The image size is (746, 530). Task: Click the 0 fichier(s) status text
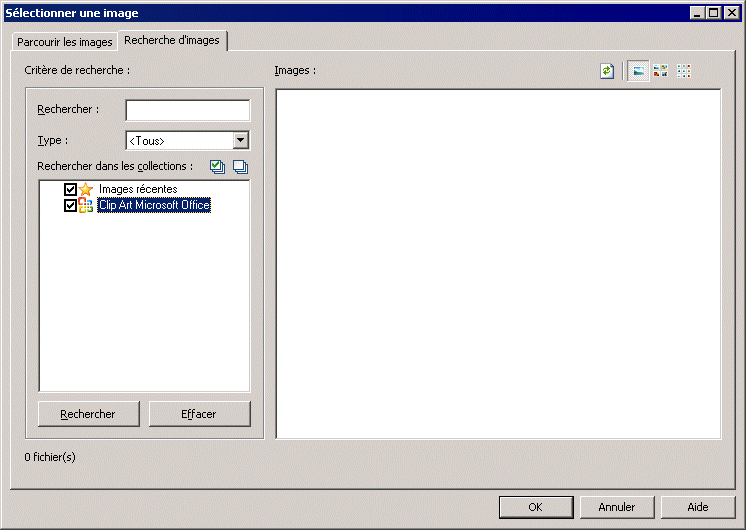[x=50, y=457]
